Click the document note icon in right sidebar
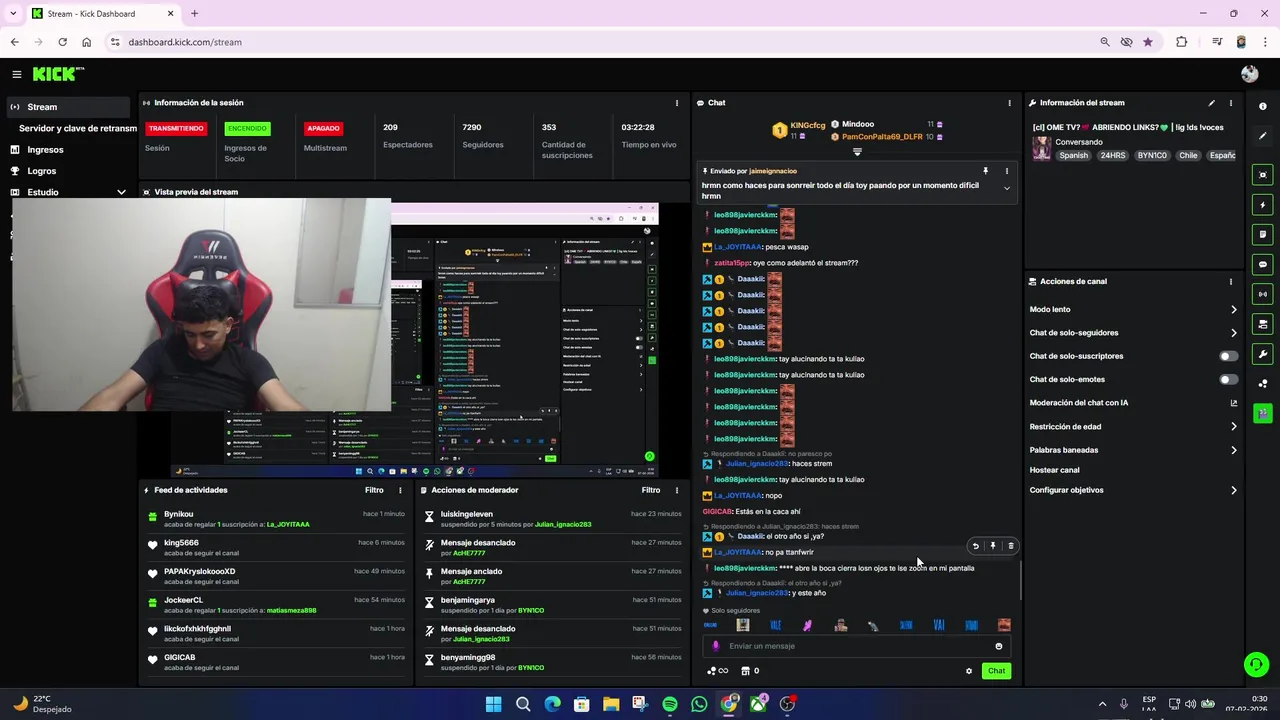 pos(1263,234)
